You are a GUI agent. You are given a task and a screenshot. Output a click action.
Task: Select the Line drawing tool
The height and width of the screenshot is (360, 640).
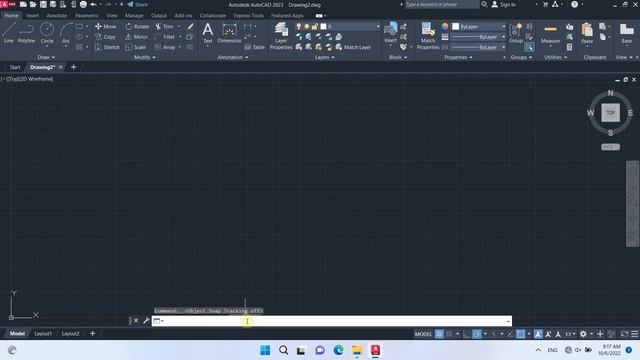click(x=9, y=33)
